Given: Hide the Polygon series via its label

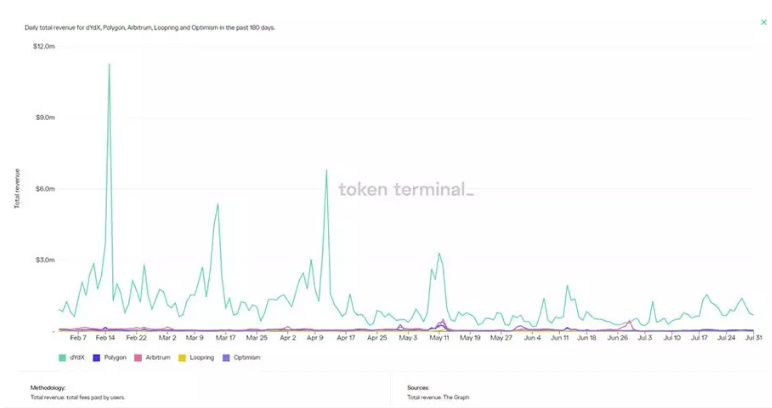Looking at the screenshot, I should 114,357.
